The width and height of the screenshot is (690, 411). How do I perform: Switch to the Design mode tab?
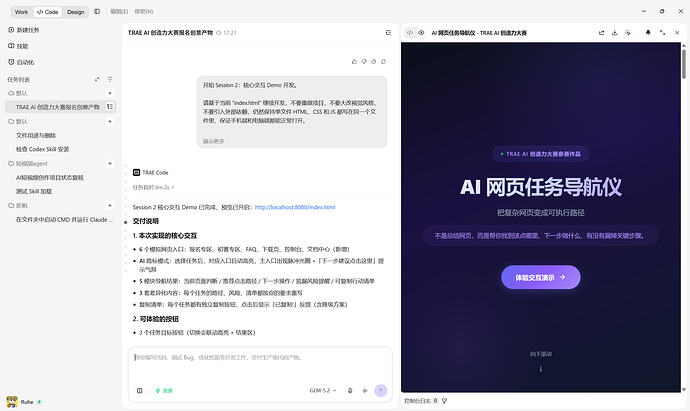[x=76, y=12]
